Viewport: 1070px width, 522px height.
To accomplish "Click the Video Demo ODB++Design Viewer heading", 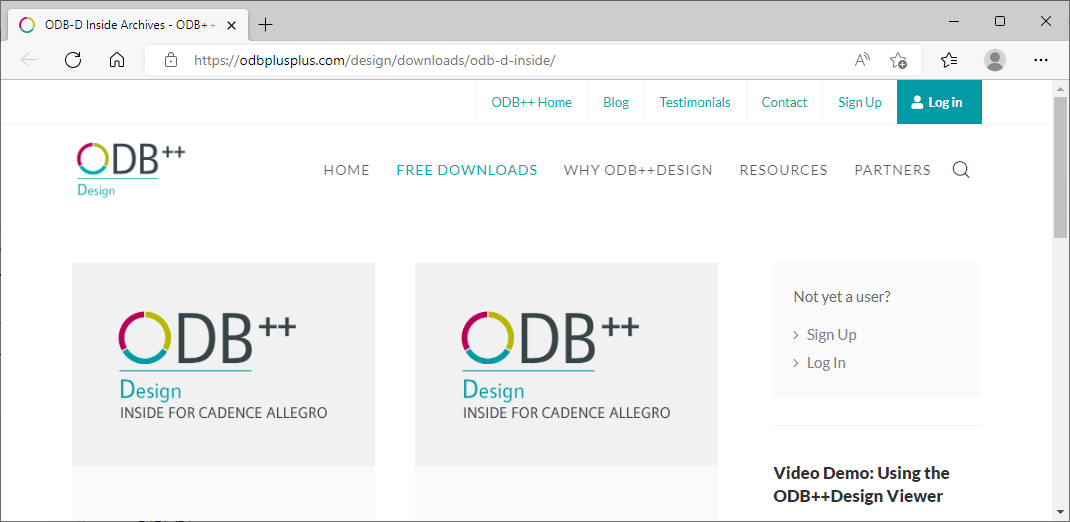I will click(861, 484).
